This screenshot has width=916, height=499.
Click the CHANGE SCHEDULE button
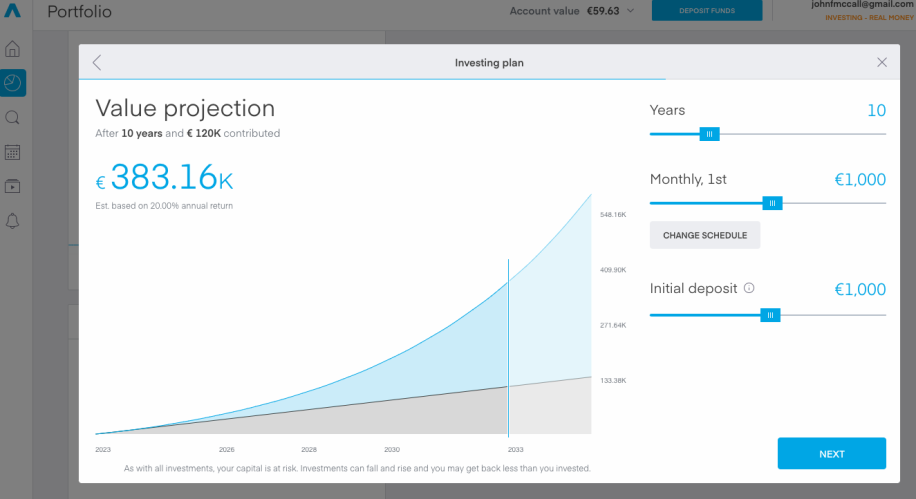coord(705,235)
